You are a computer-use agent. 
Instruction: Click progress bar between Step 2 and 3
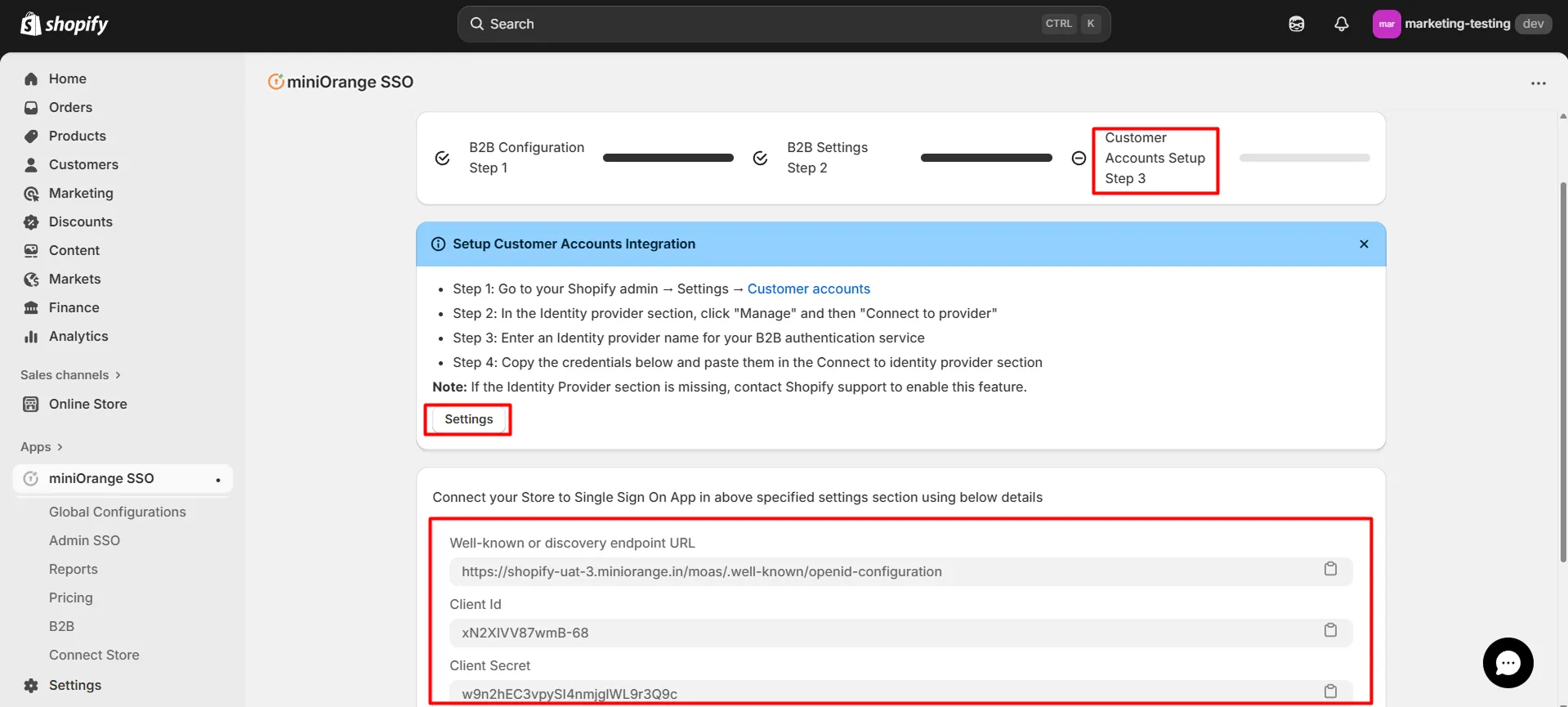[986, 158]
